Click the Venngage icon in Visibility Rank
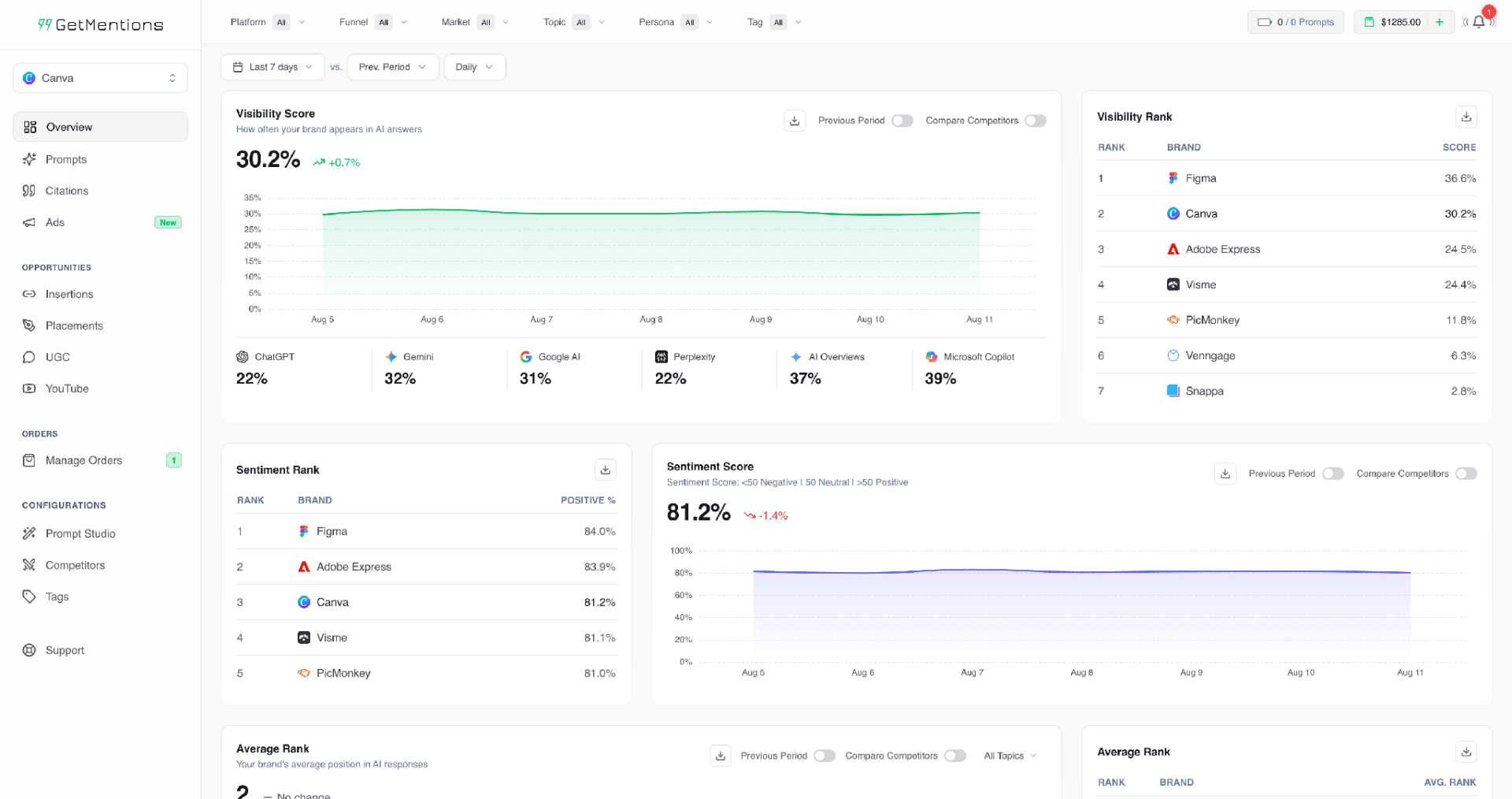 coord(1173,355)
